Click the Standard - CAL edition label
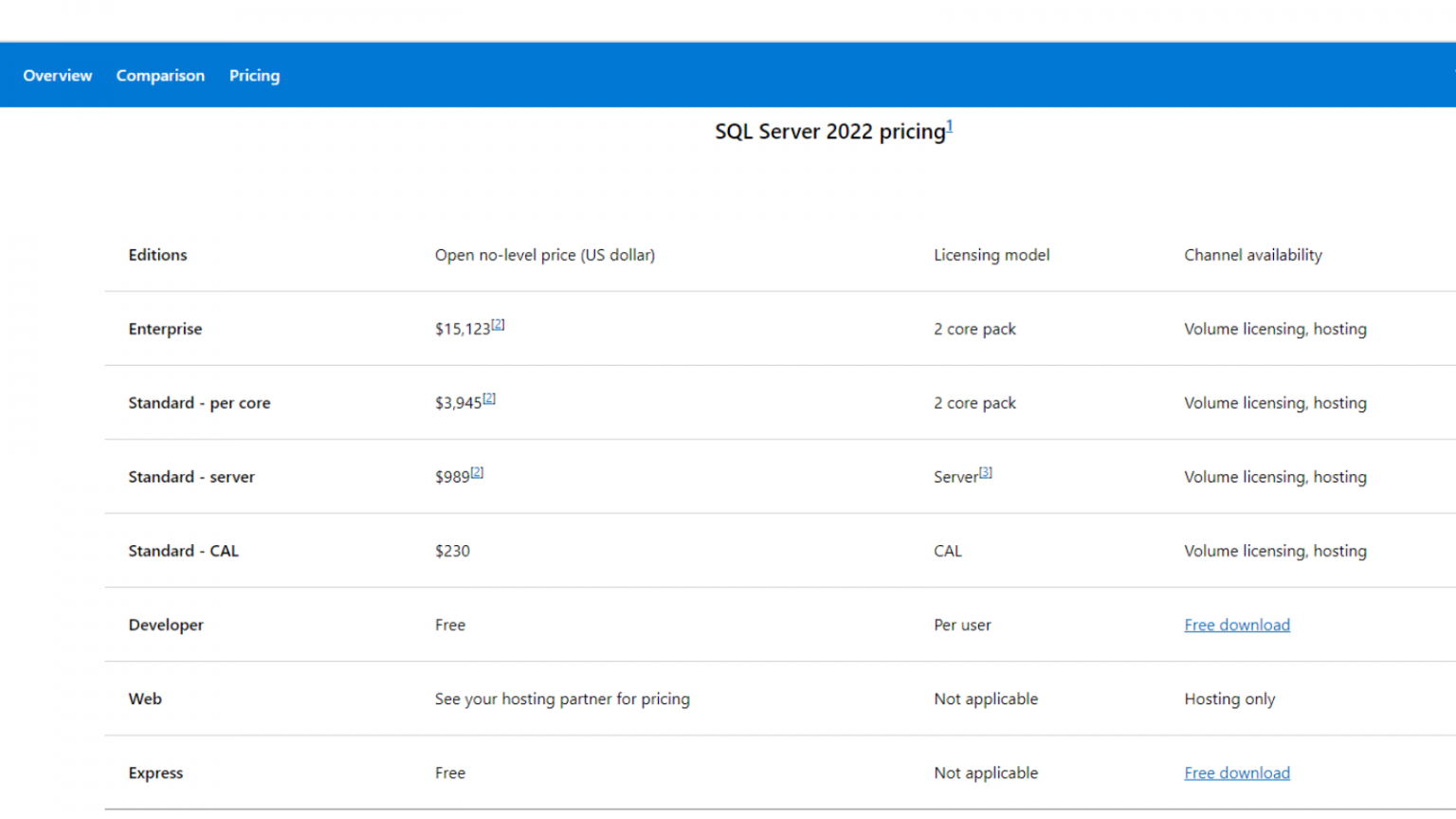Viewport: 1456px width, 819px height. 183,551
